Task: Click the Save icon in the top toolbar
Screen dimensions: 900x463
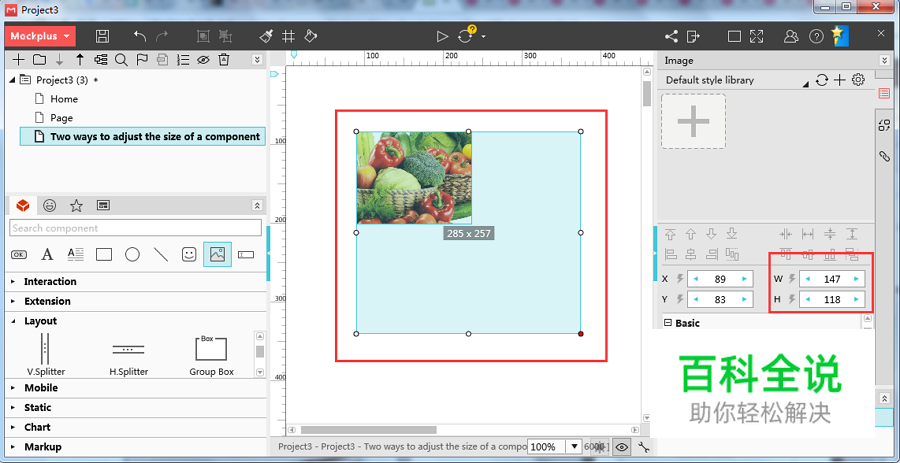Action: point(102,36)
